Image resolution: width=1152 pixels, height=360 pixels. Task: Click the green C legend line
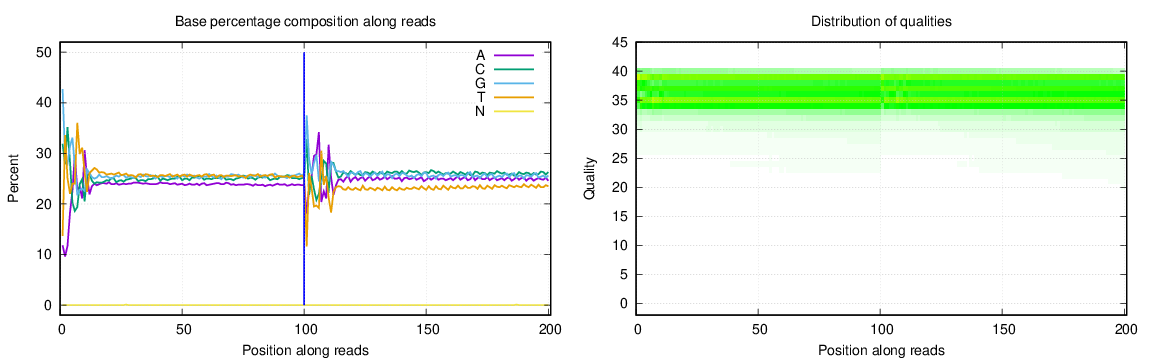[x=513, y=68]
